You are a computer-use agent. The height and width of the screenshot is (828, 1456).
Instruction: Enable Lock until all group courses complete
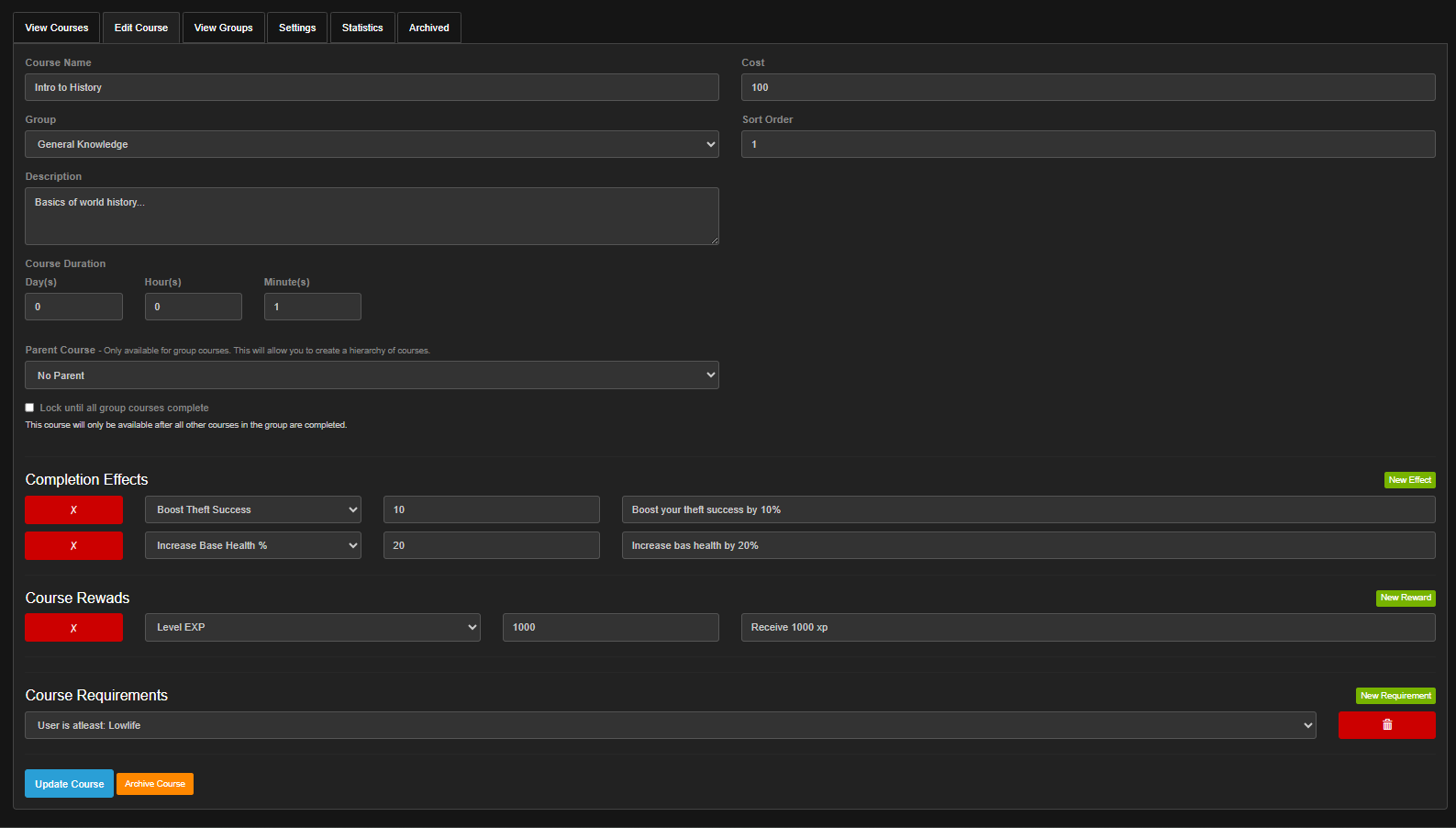pyautogui.click(x=29, y=408)
